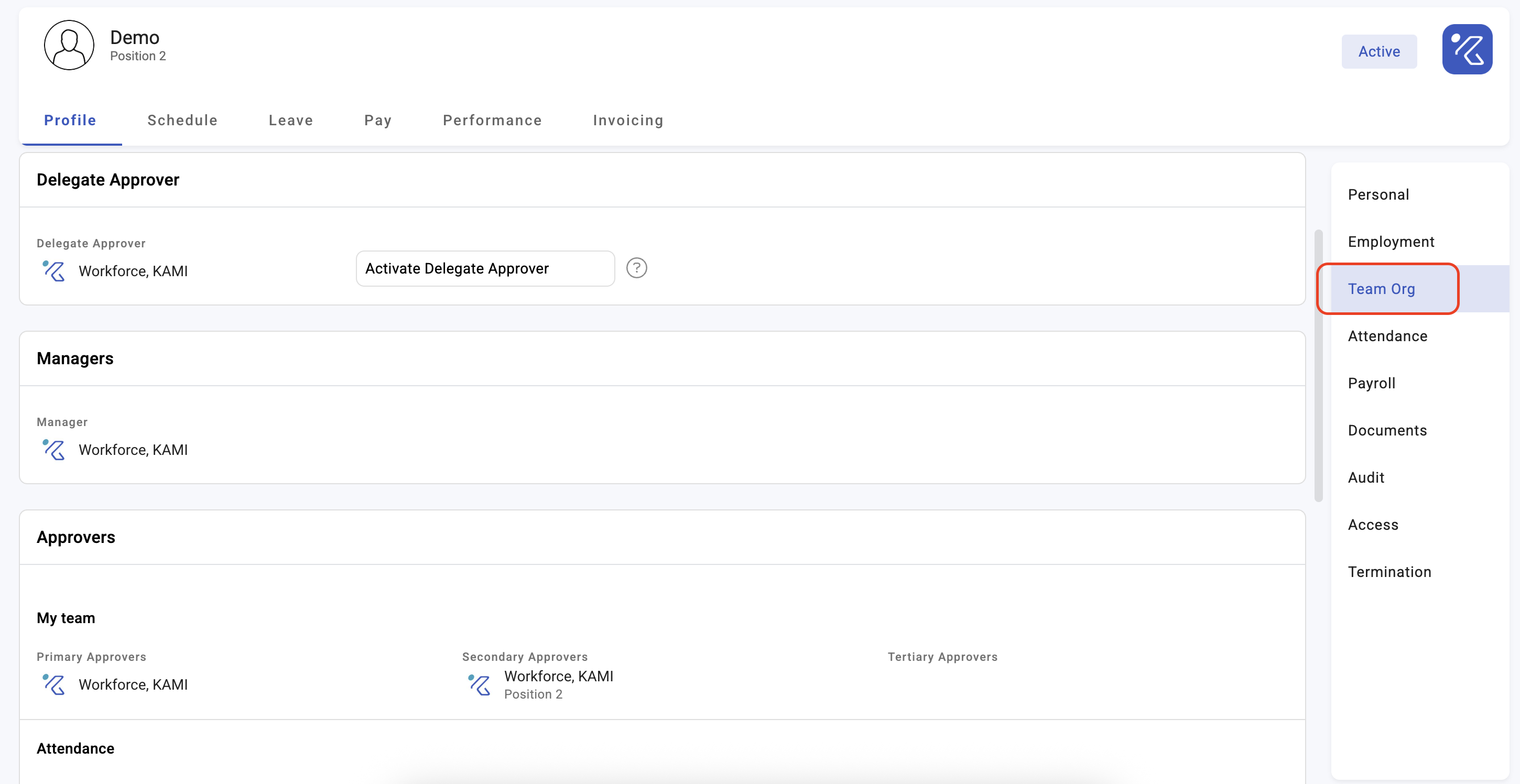Image resolution: width=1520 pixels, height=784 pixels.
Task: Click the Delegate Approver section heading
Action: pyautogui.click(x=108, y=180)
